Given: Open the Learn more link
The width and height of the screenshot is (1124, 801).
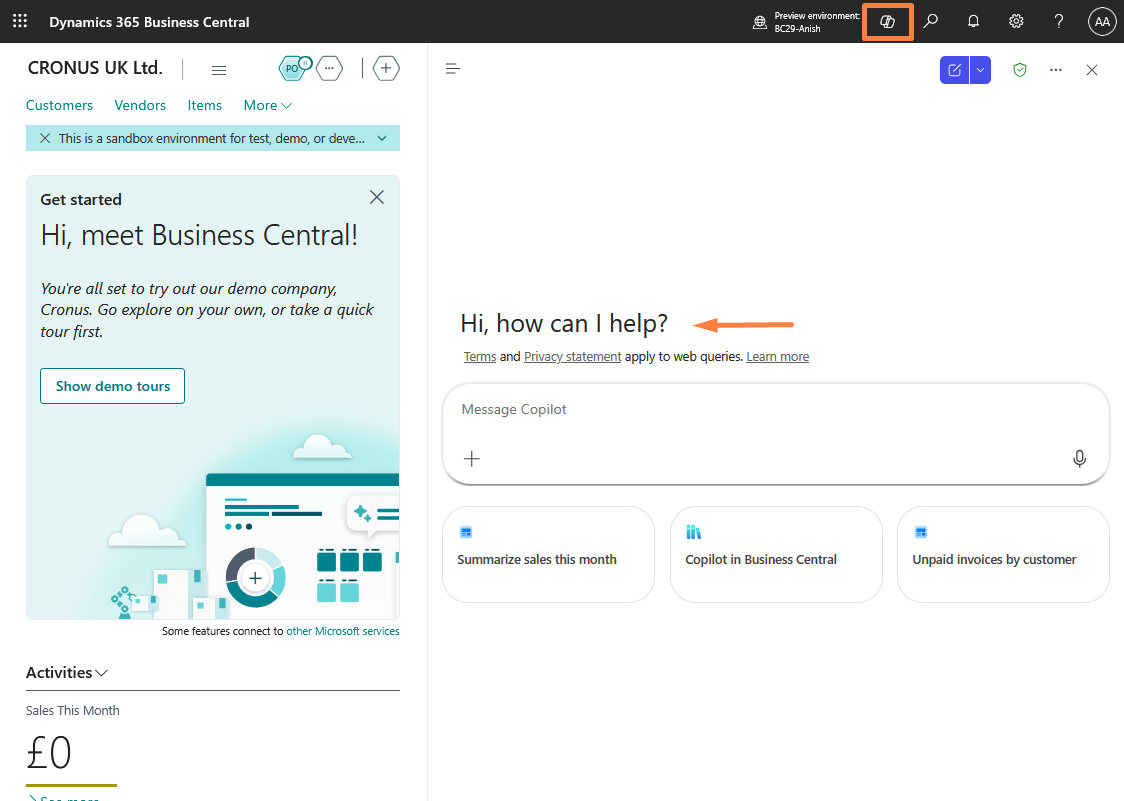Looking at the screenshot, I should (x=777, y=356).
